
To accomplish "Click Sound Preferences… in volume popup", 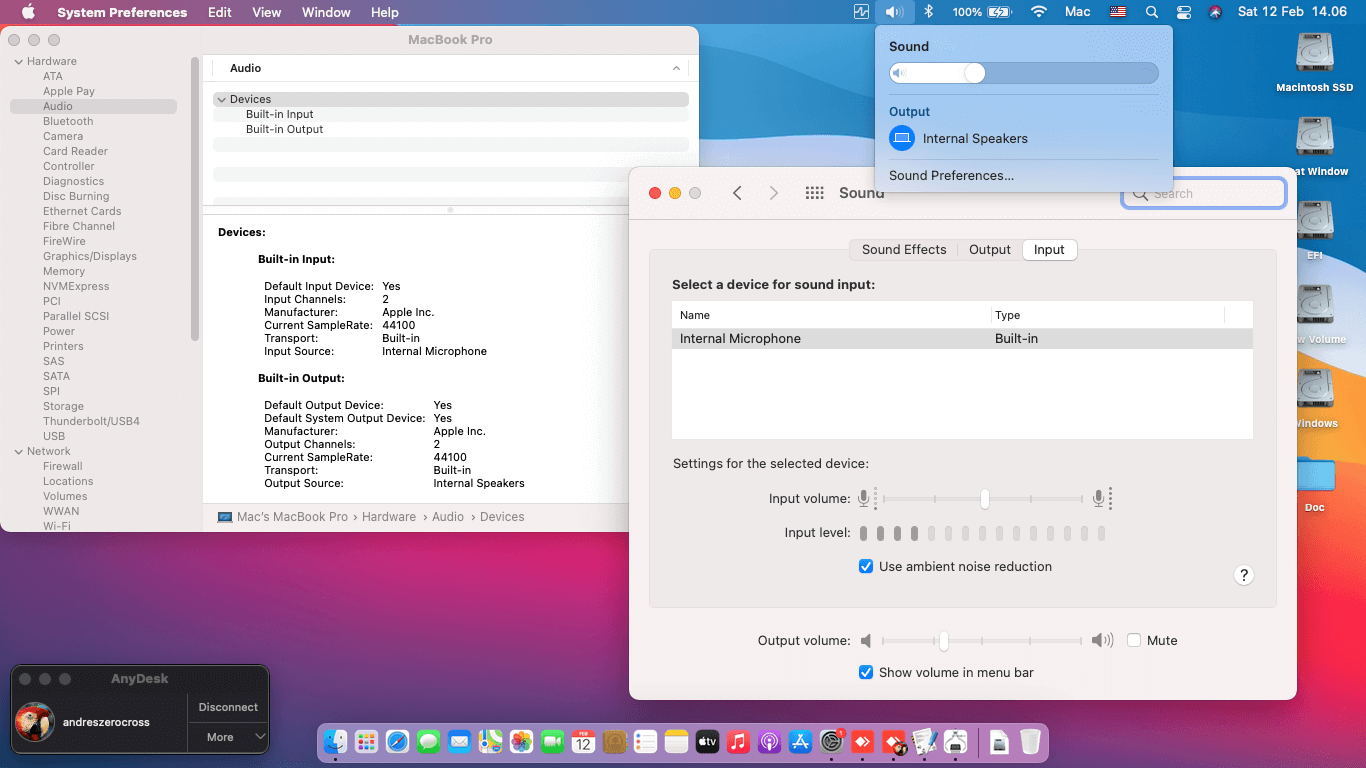I will pyautogui.click(x=951, y=175).
